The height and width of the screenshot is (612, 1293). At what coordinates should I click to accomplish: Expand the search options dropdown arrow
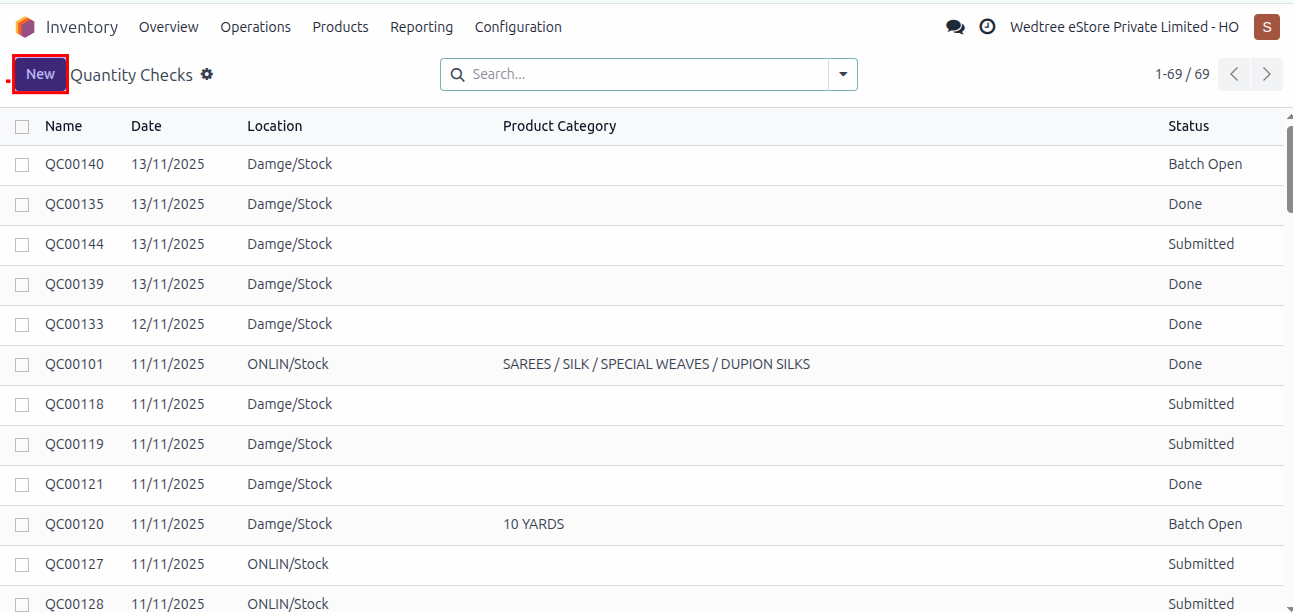pos(842,74)
